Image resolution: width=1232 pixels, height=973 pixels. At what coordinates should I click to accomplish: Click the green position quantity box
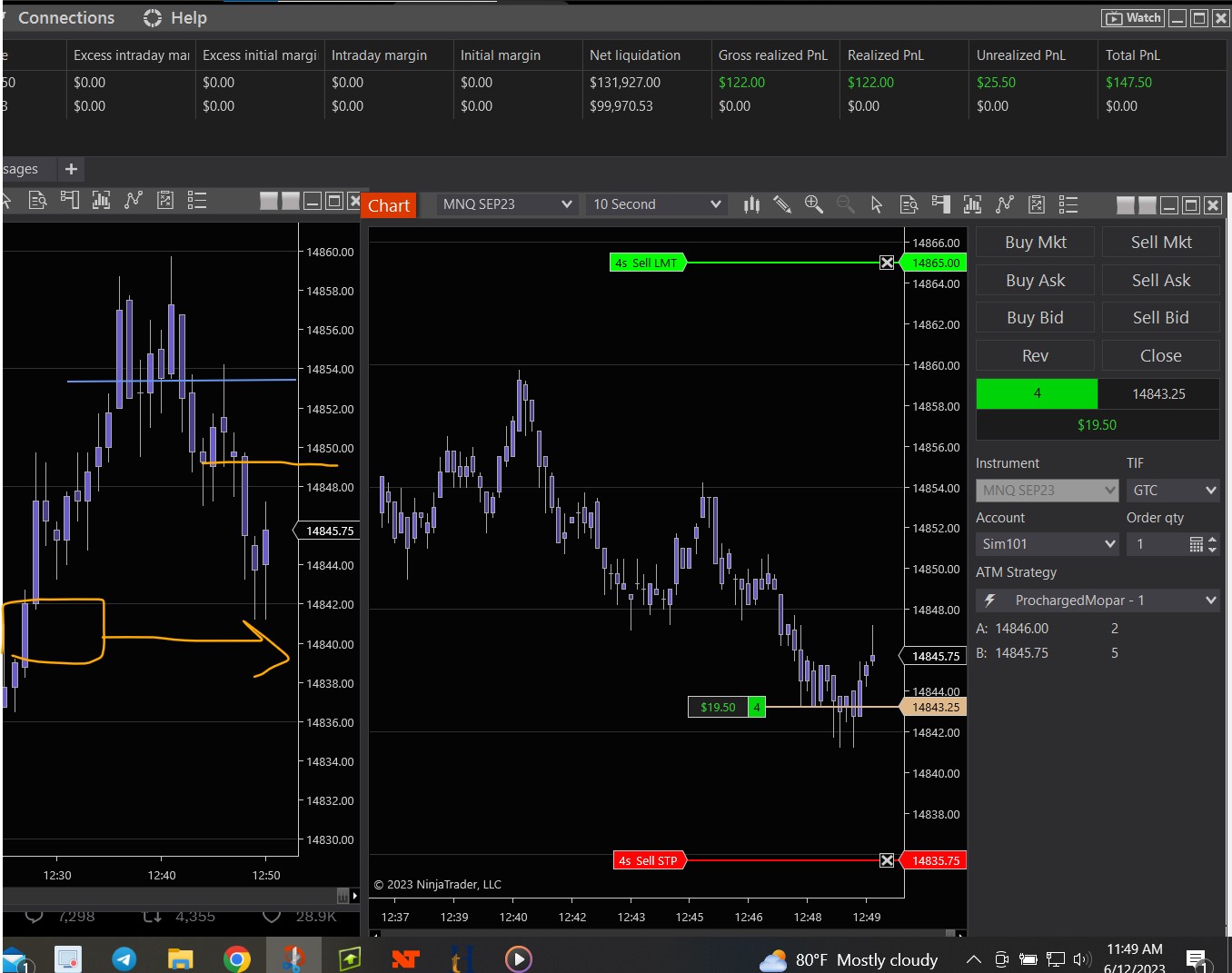point(1037,393)
